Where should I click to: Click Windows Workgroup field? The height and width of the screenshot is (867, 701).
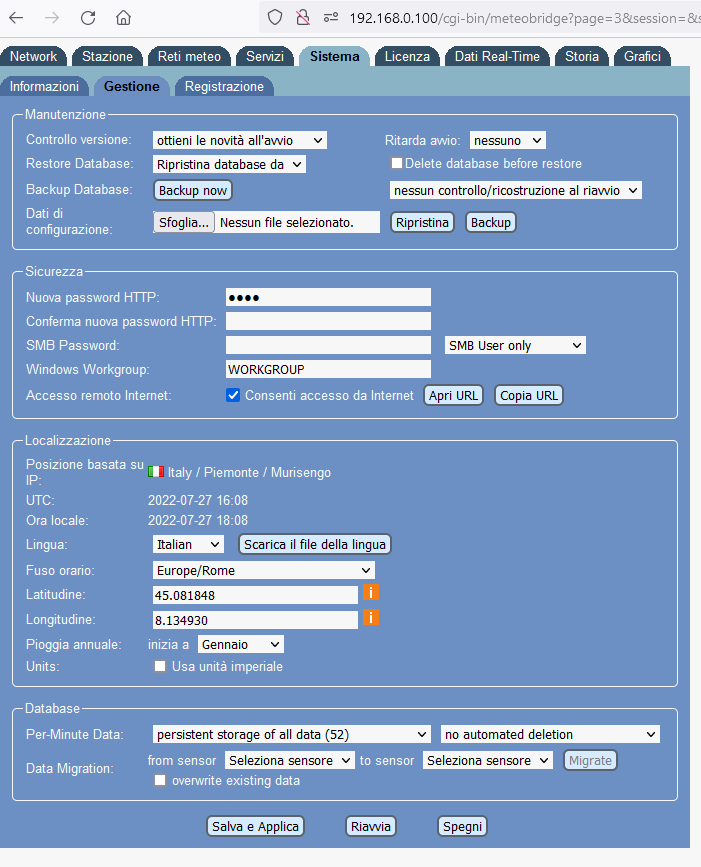[x=328, y=369]
